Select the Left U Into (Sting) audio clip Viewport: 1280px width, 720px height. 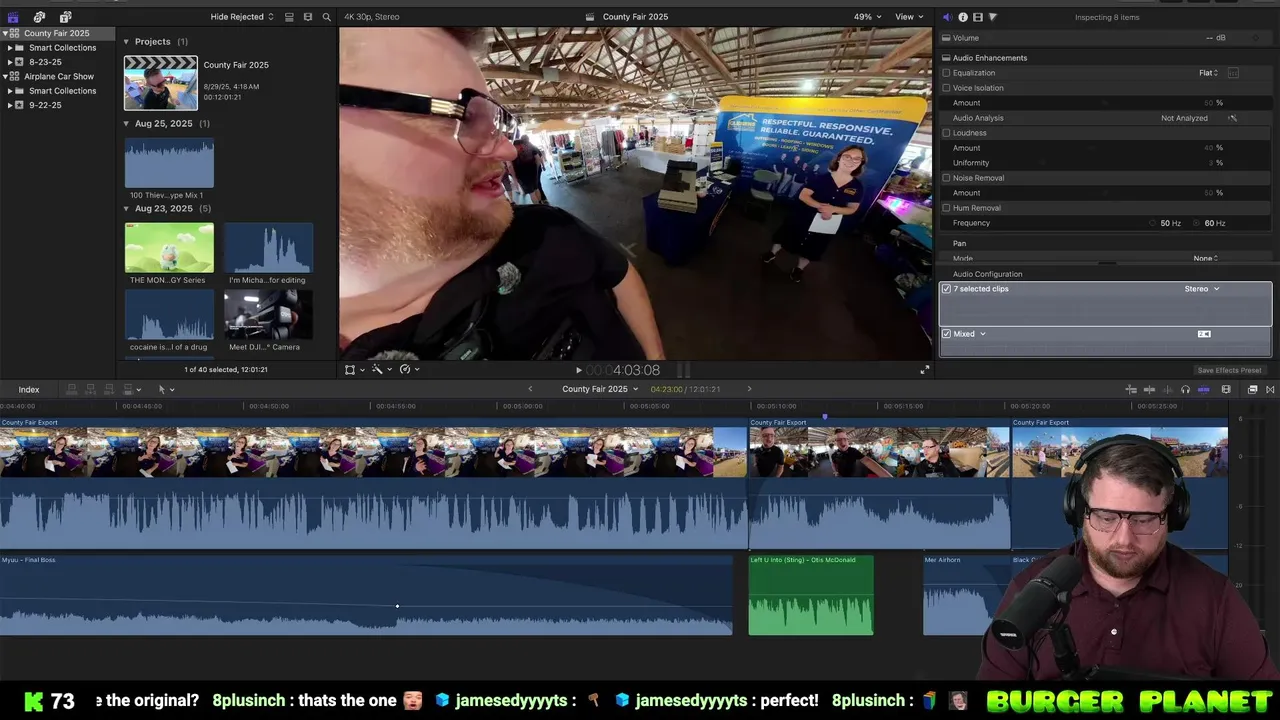[811, 595]
